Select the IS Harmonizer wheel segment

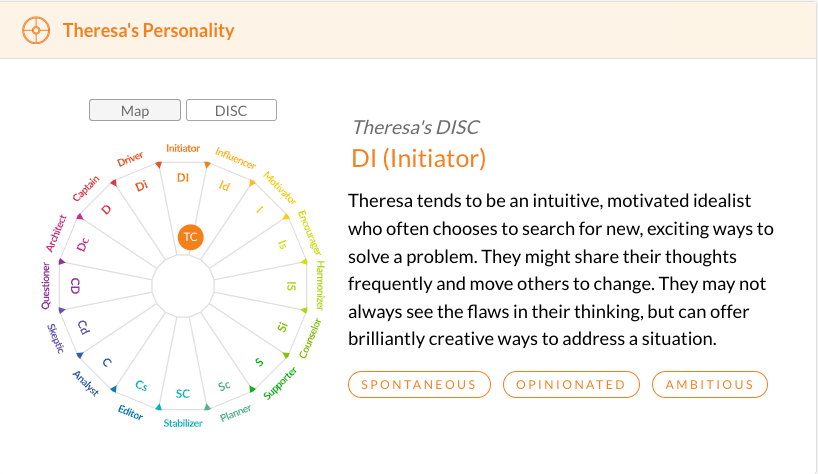click(x=291, y=286)
